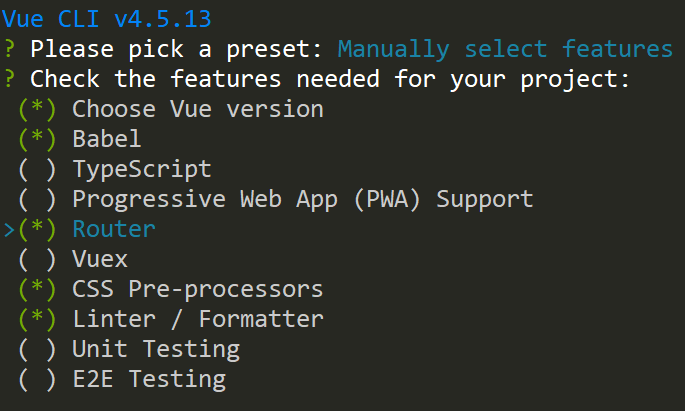Select the Vuex option text

[100, 259]
